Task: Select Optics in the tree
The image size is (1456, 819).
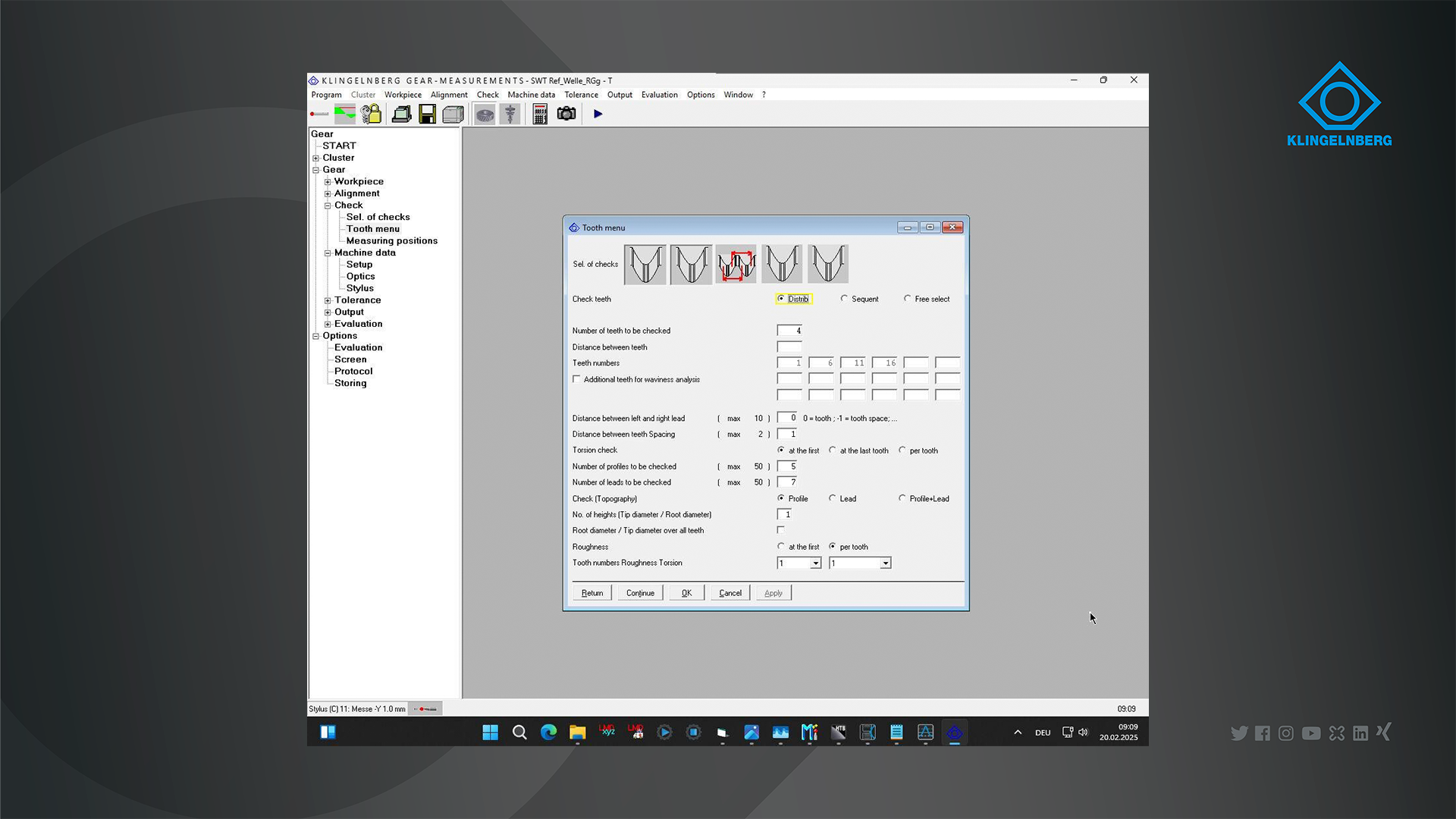Action: [x=360, y=277]
